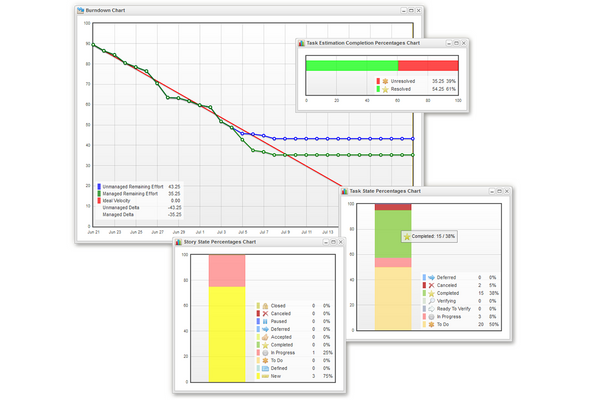
Task: Click the green Resolved swatch in estimation legend
Action: (x=378, y=89)
